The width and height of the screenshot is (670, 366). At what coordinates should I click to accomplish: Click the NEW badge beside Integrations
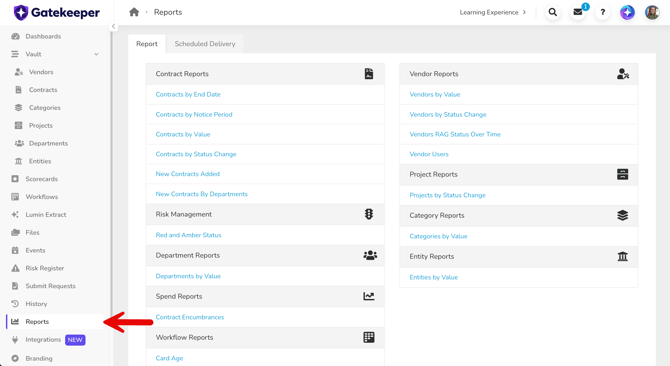point(75,340)
